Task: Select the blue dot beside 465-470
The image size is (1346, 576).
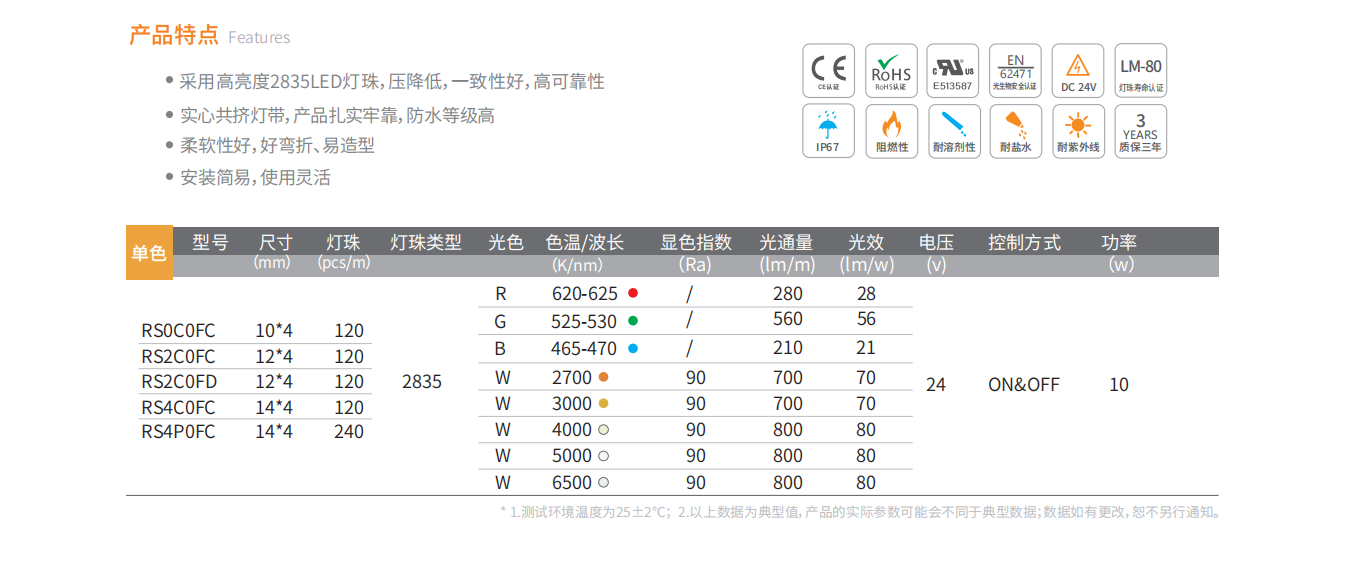Action: click(632, 349)
